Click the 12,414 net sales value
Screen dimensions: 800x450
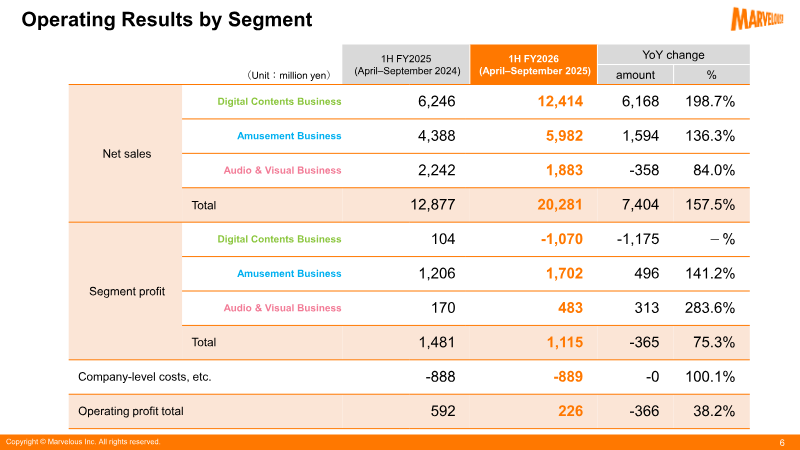pos(560,101)
